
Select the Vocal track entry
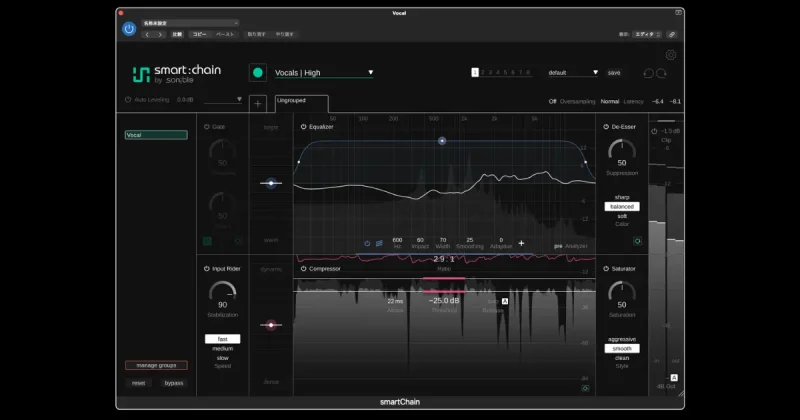coord(156,135)
